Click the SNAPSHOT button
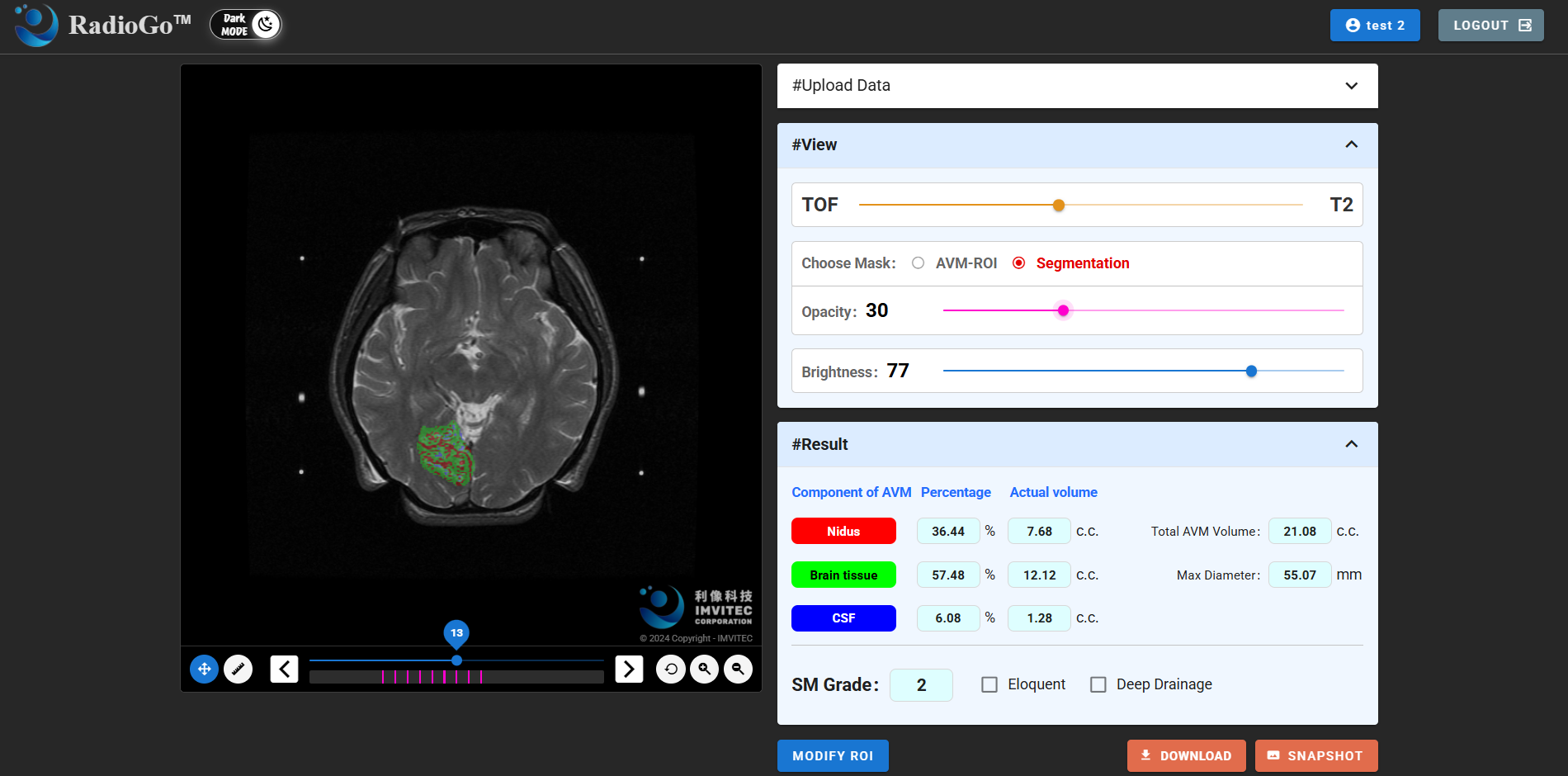 (x=1316, y=756)
